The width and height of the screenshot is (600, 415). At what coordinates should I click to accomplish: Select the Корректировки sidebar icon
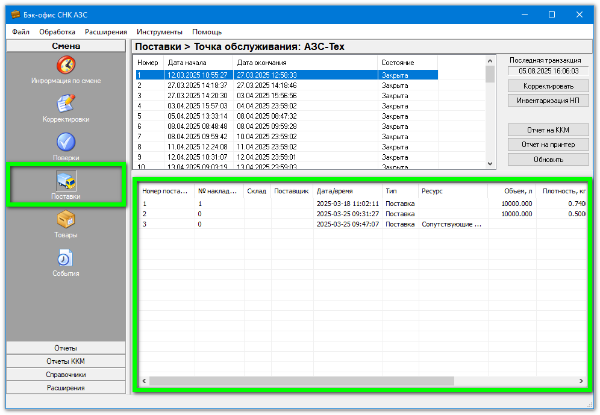click(66, 103)
